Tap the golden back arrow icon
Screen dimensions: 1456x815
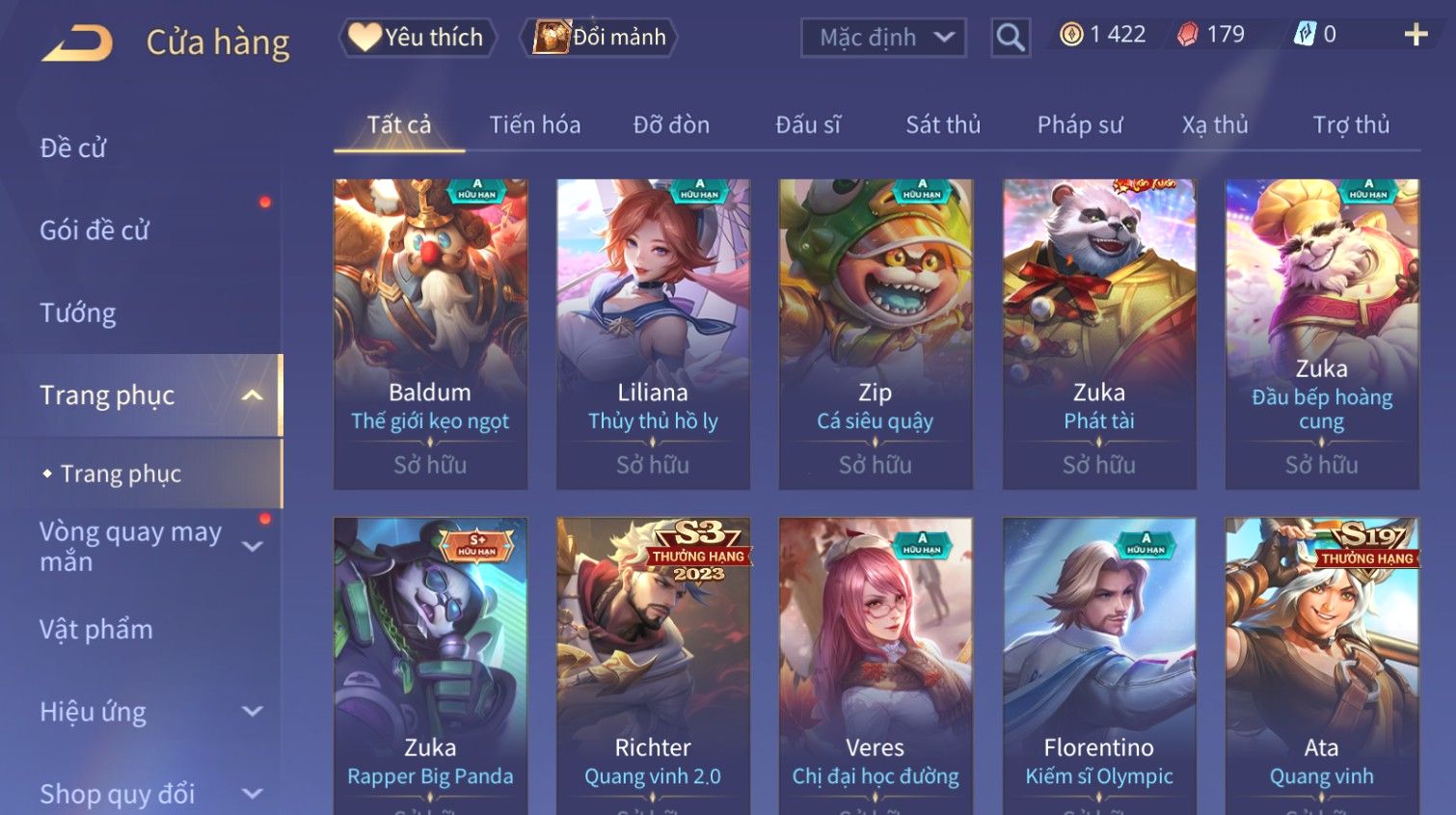click(77, 43)
